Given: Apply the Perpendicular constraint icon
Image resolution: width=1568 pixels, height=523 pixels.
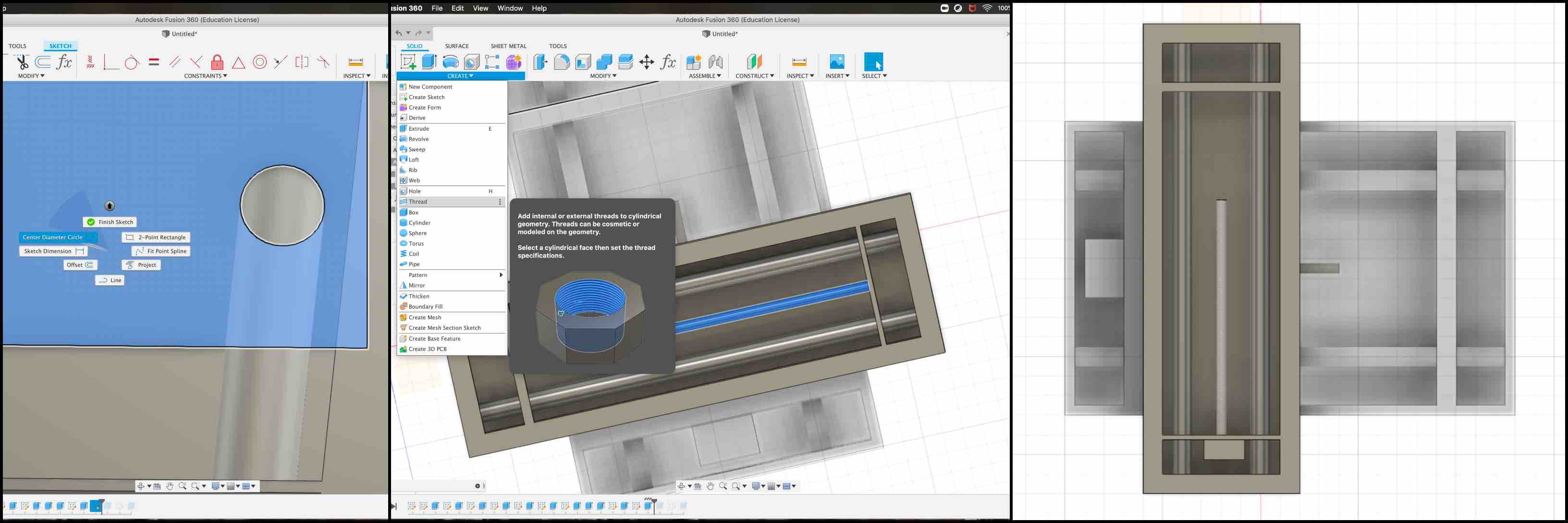Looking at the screenshot, I should [x=196, y=62].
